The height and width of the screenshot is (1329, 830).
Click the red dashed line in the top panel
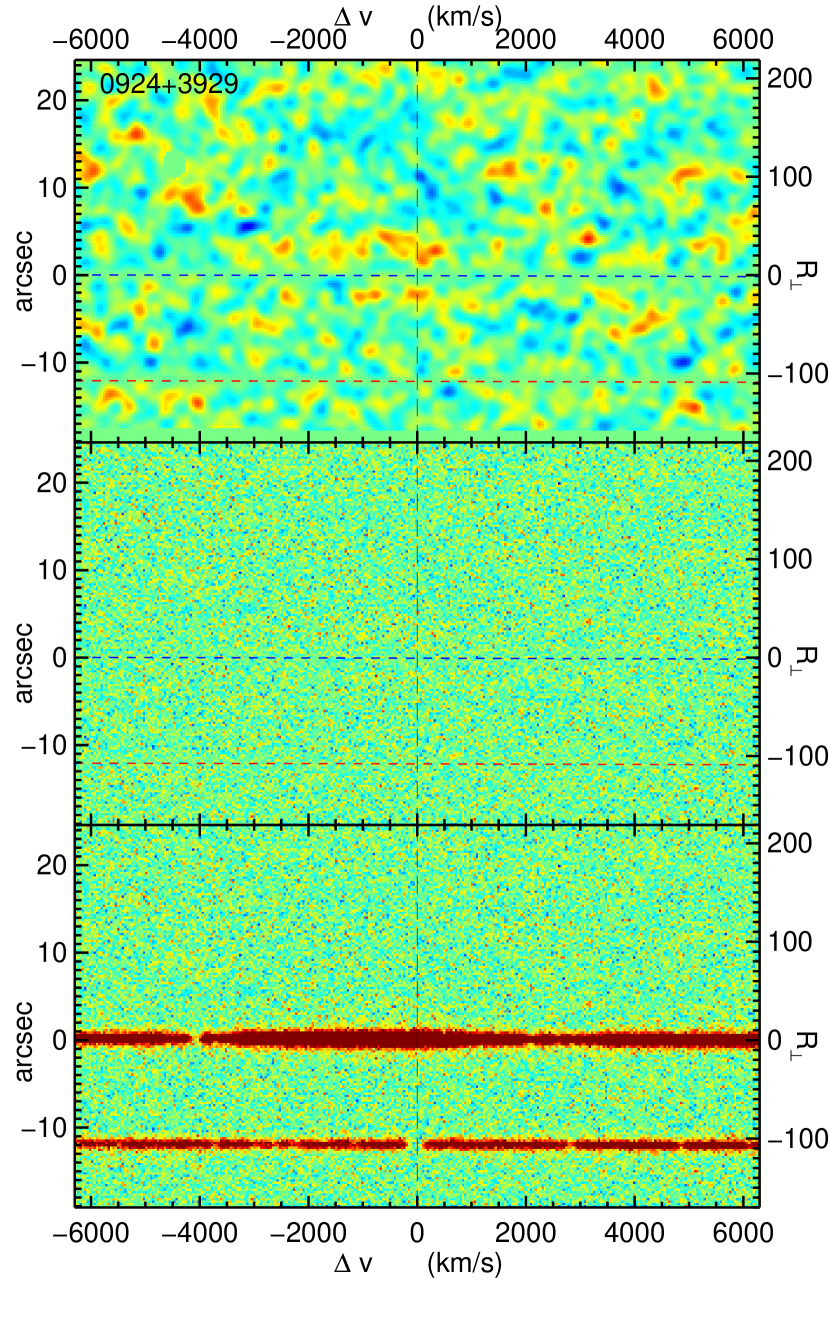tap(417, 381)
